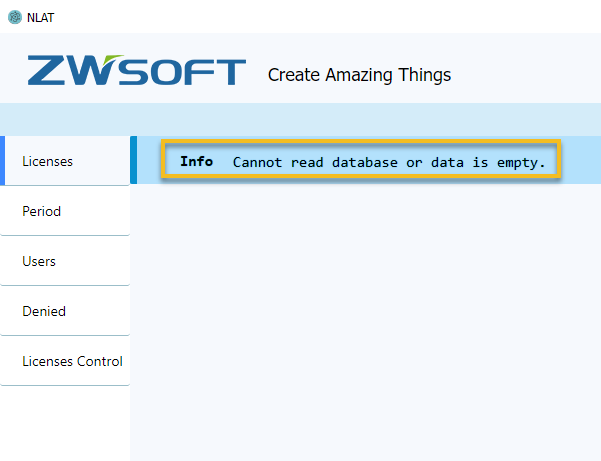Open the Licenses tab
This screenshot has height=461, width=601.
click(x=65, y=161)
